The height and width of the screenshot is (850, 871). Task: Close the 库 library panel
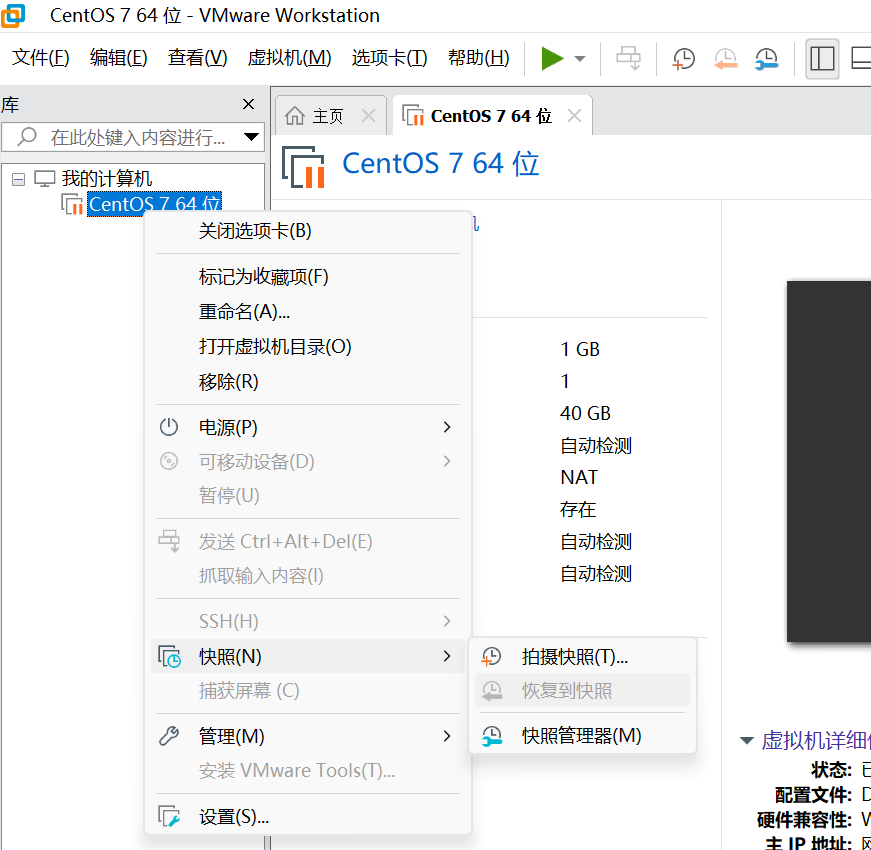[x=248, y=104]
